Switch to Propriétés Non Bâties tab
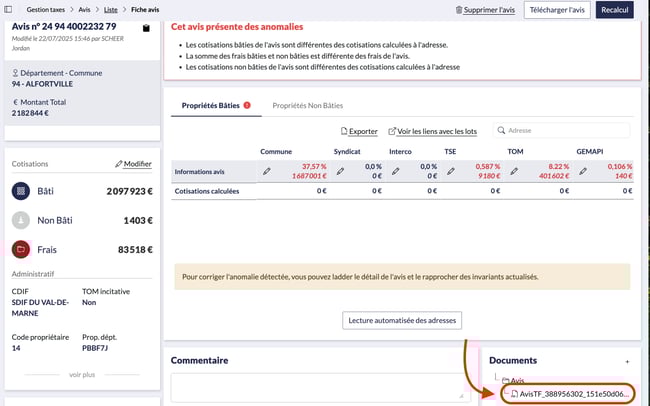This screenshot has width=650, height=406. tap(309, 104)
